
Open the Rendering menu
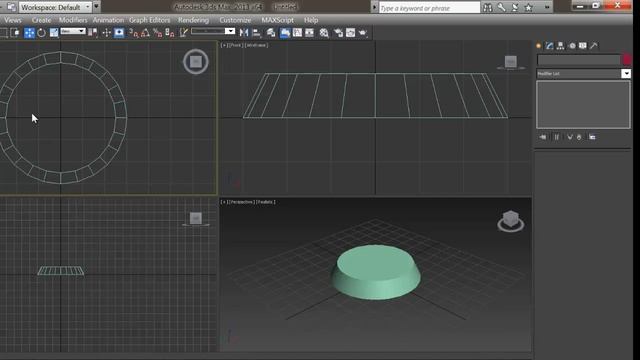(193, 20)
